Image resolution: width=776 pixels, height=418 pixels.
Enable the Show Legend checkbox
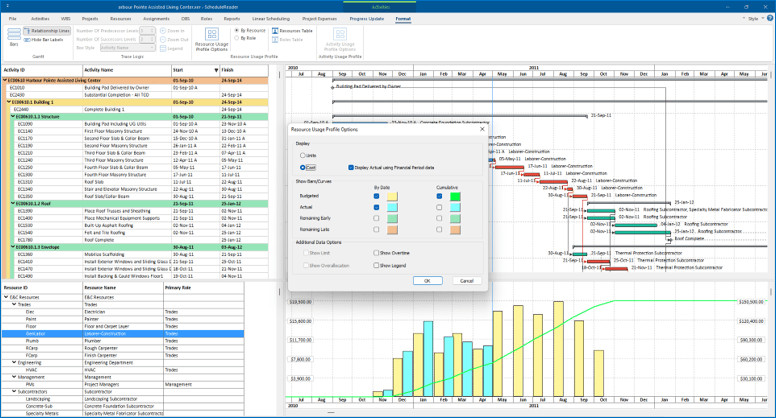click(376, 266)
